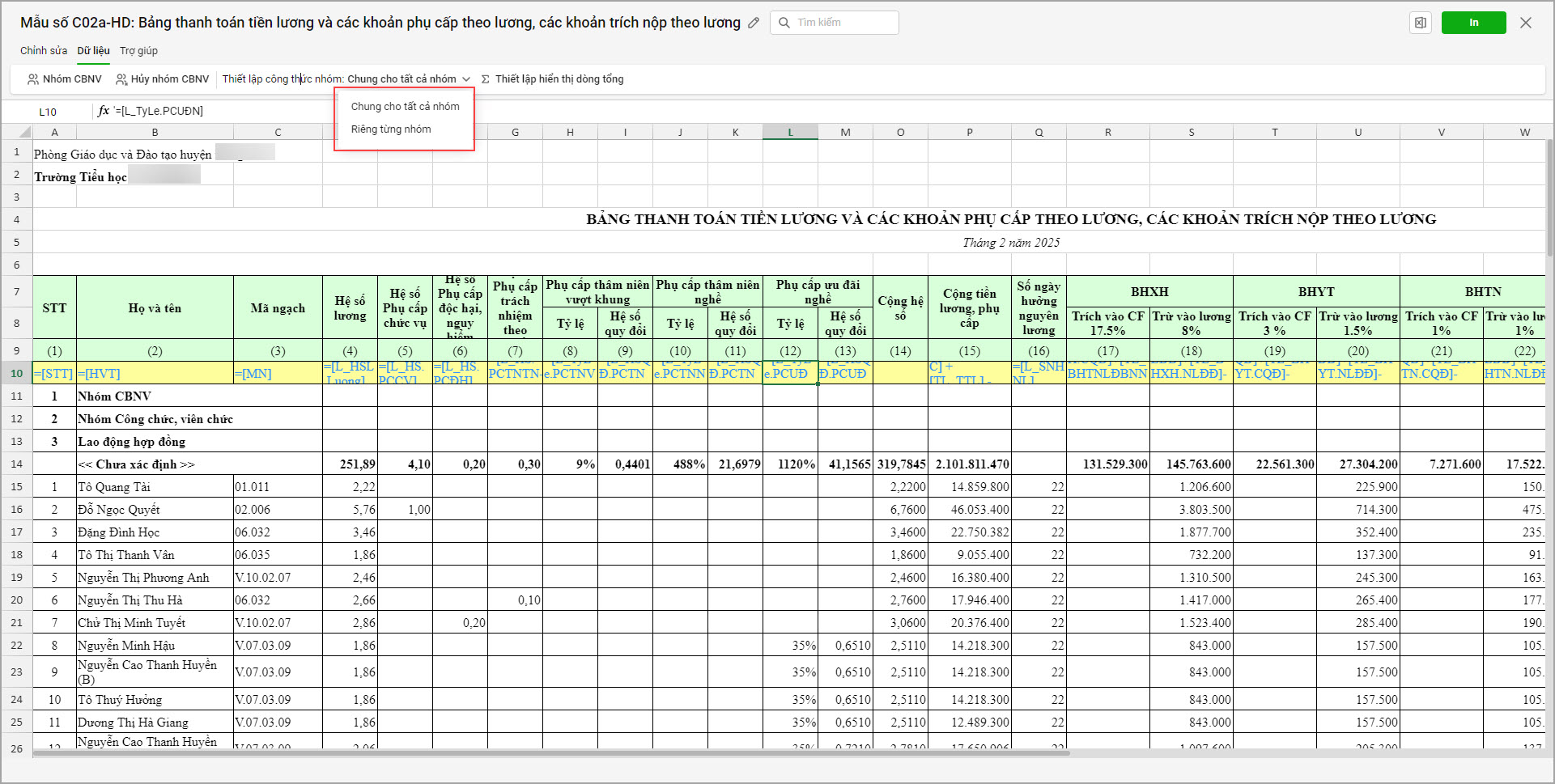Click employee name 'Chử Thị Minh Tuyết'
Image resolution: width=1555 pixels, height=784 pixels.
pos(132,623)
